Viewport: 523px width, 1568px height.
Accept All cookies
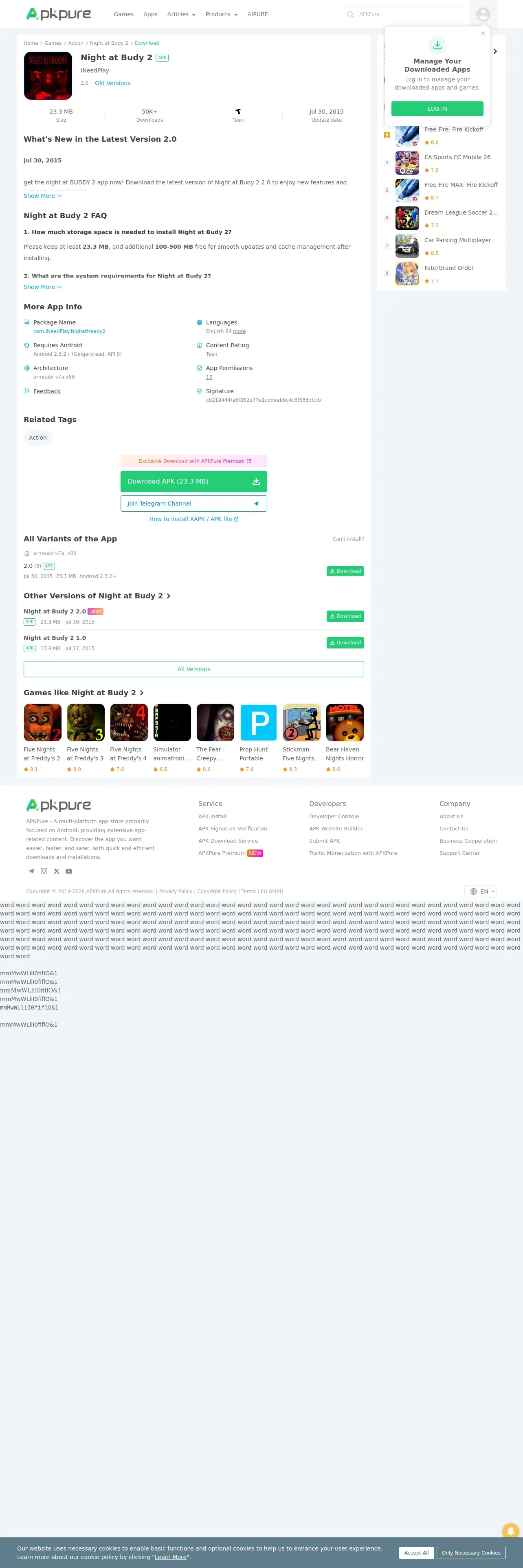click(x=416, y=1553)
